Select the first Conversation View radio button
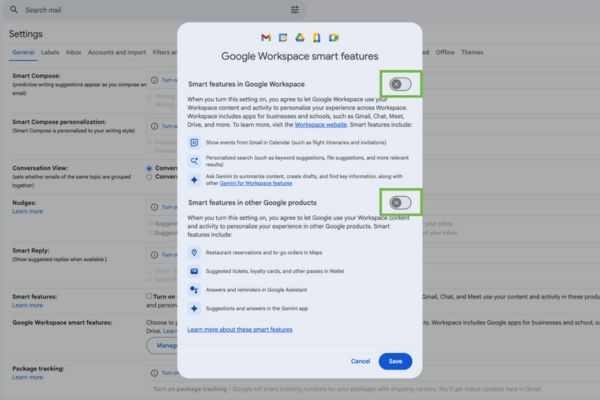Viewport: 600px width, 400px height. [150, 168]
